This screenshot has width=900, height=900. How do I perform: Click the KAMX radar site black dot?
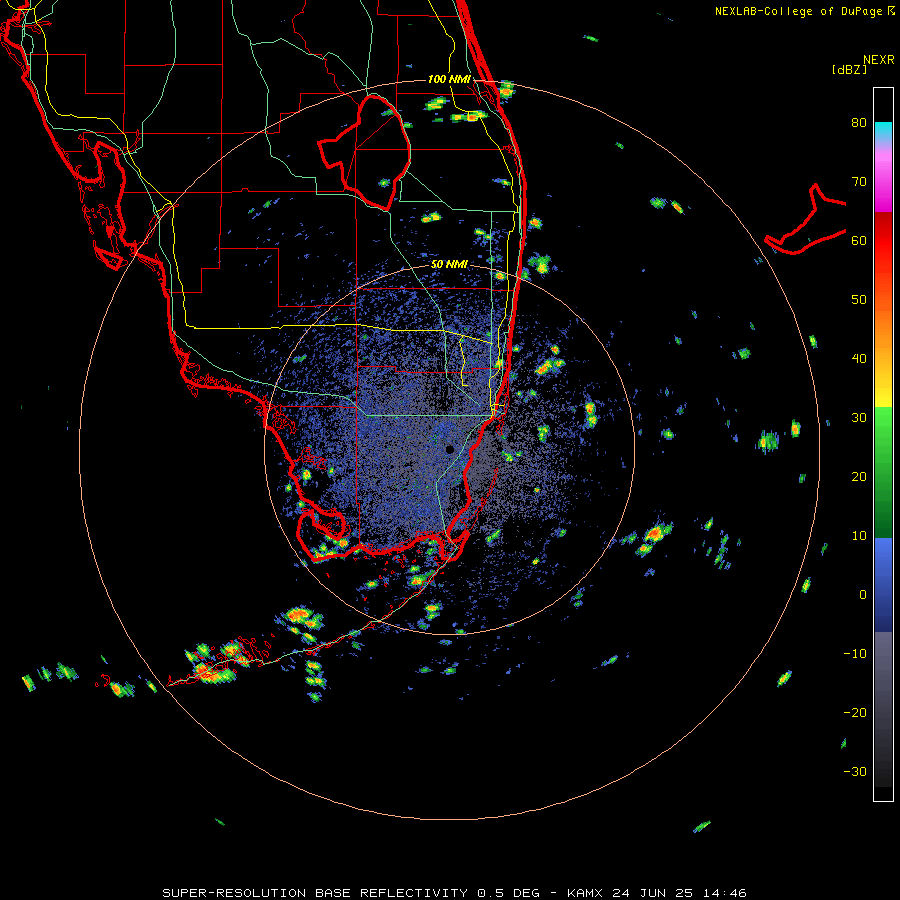coord(450,449)
